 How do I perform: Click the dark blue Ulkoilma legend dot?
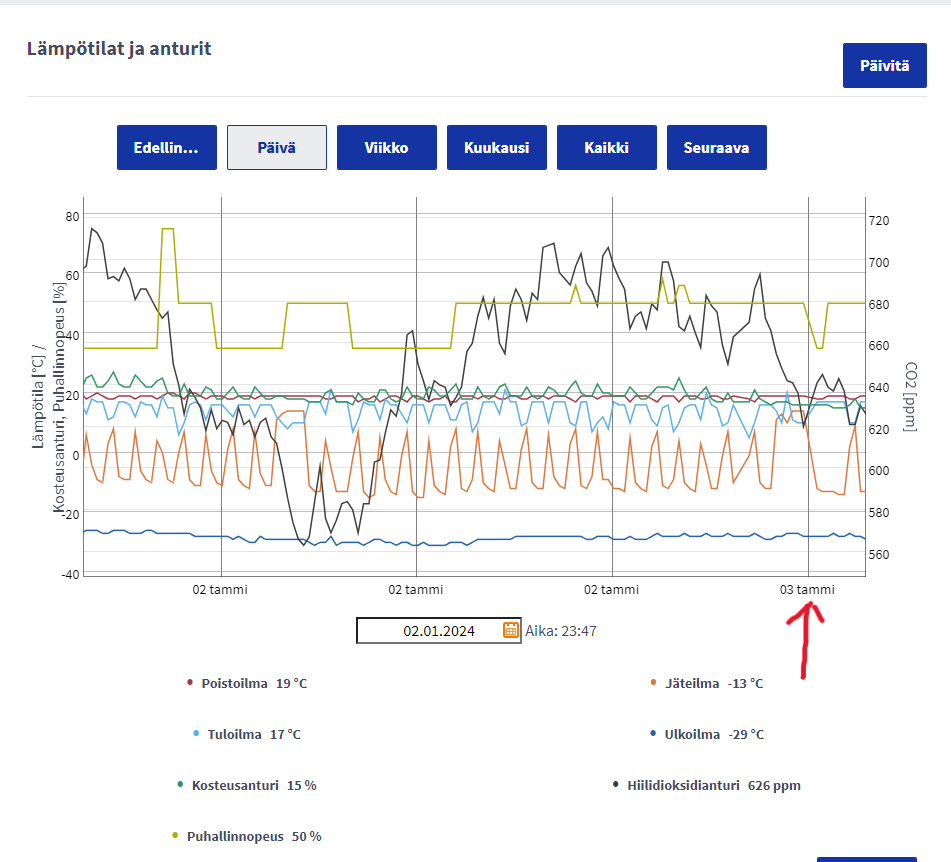(653, 734)
